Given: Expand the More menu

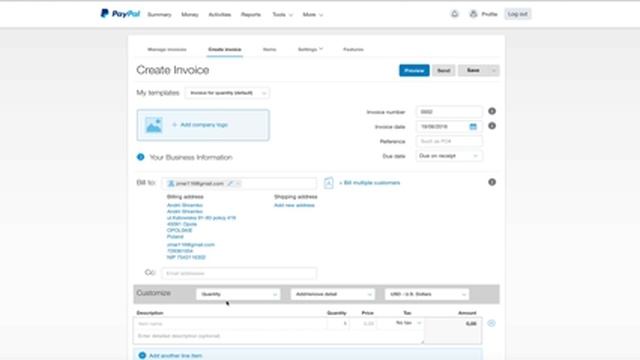Looking at the screenshot, I should coord(313,15).
